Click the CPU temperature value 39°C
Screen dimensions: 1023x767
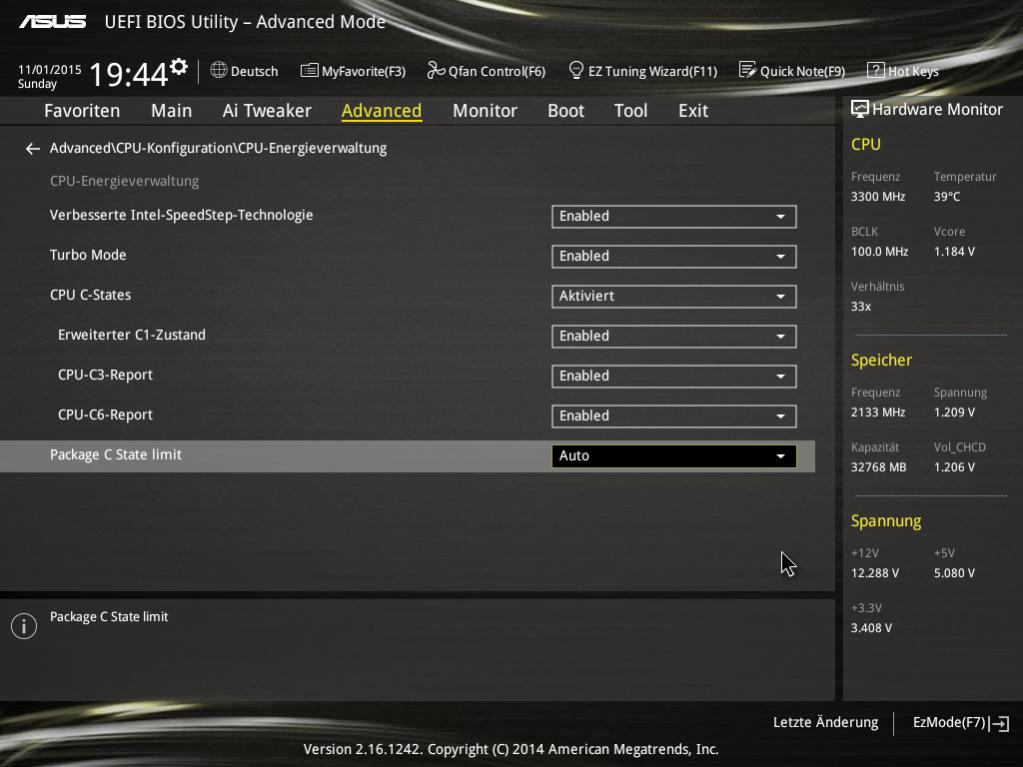pos(947,196)
